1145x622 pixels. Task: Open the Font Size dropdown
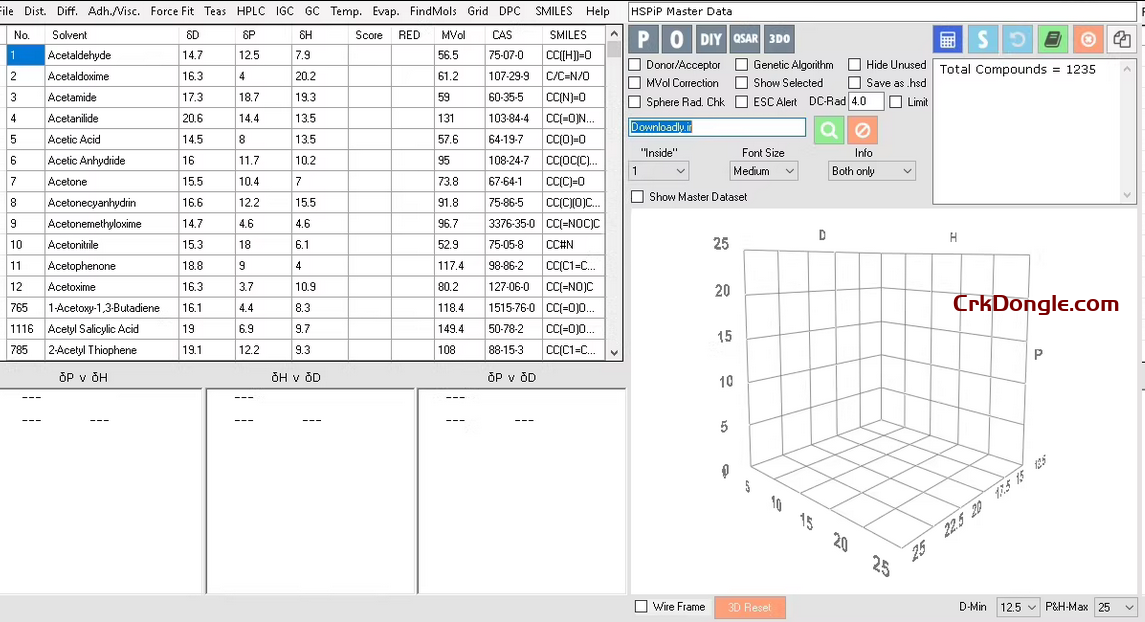point(763,170)
